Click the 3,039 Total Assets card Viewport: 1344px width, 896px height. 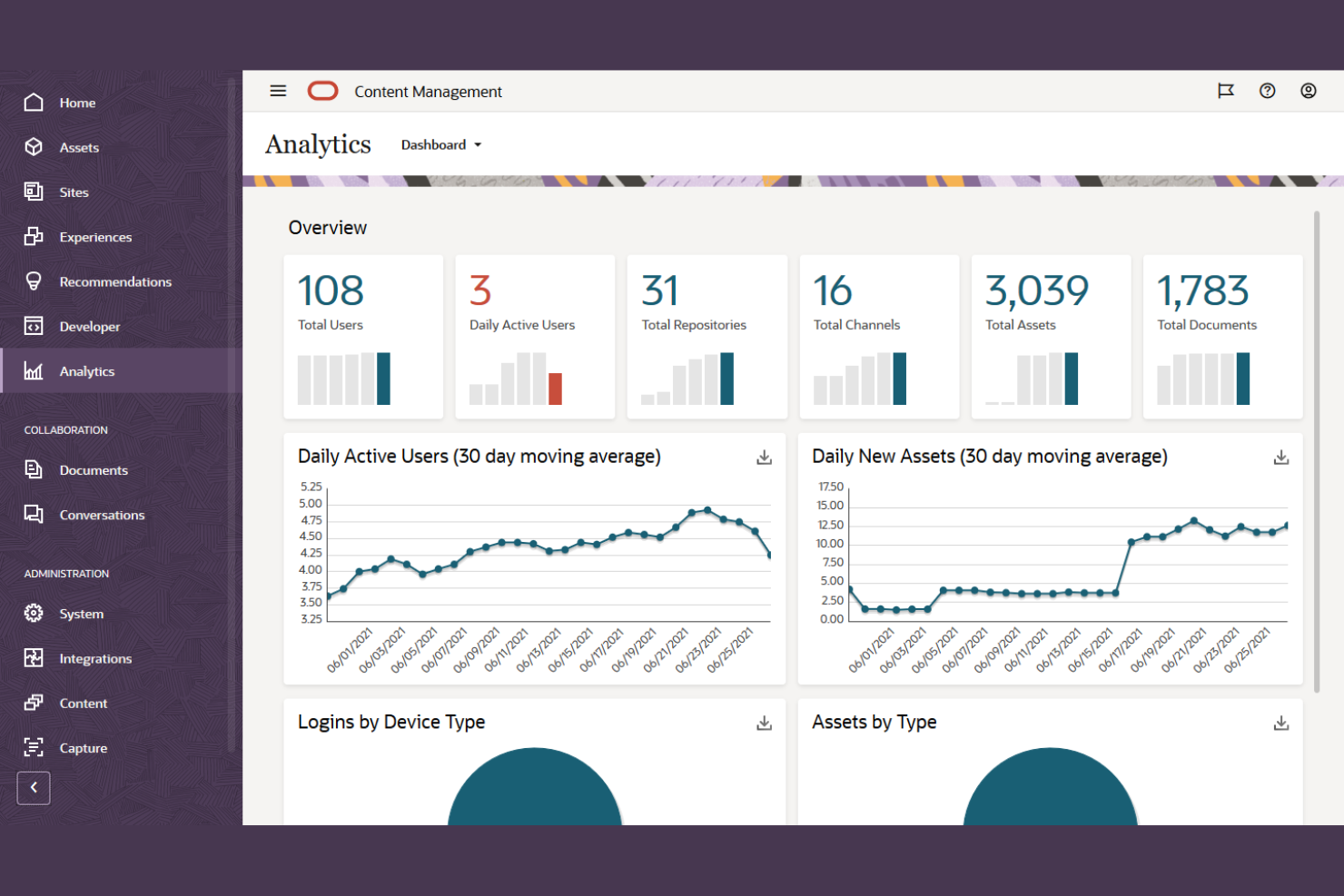point(1051,337)
